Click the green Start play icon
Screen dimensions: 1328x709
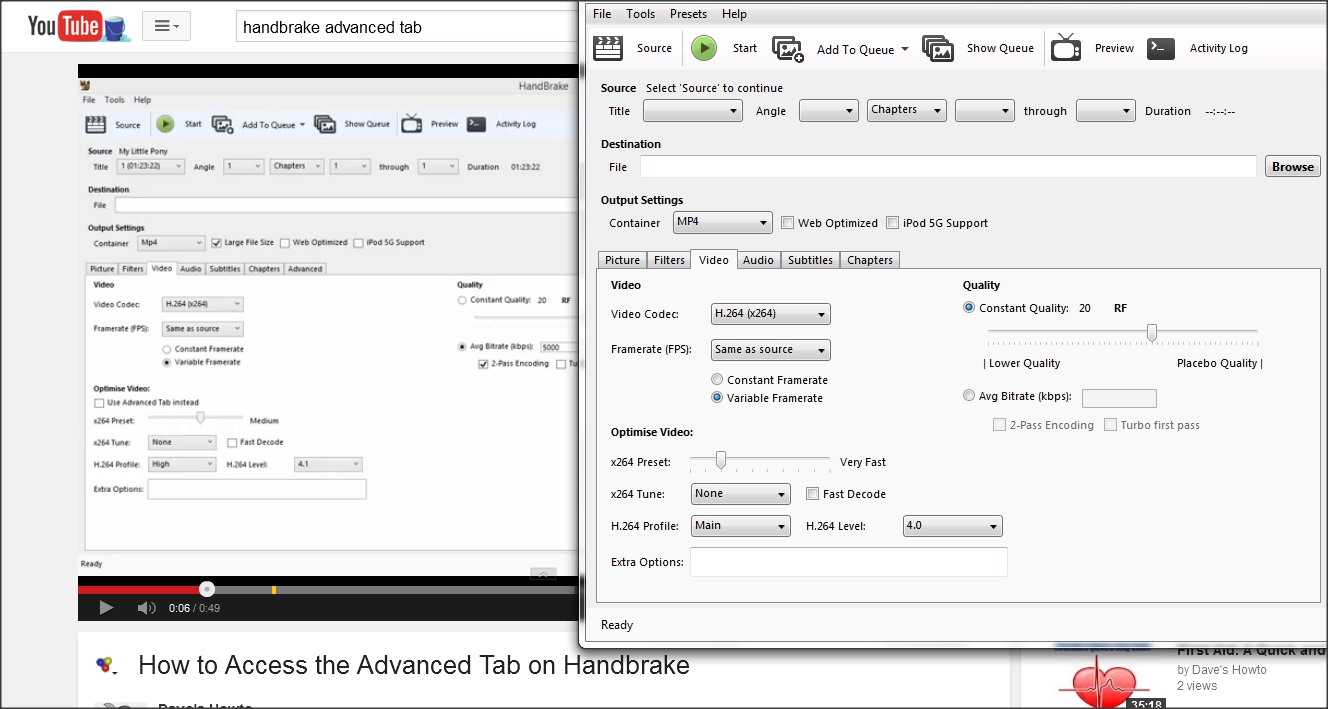(704, 48)
